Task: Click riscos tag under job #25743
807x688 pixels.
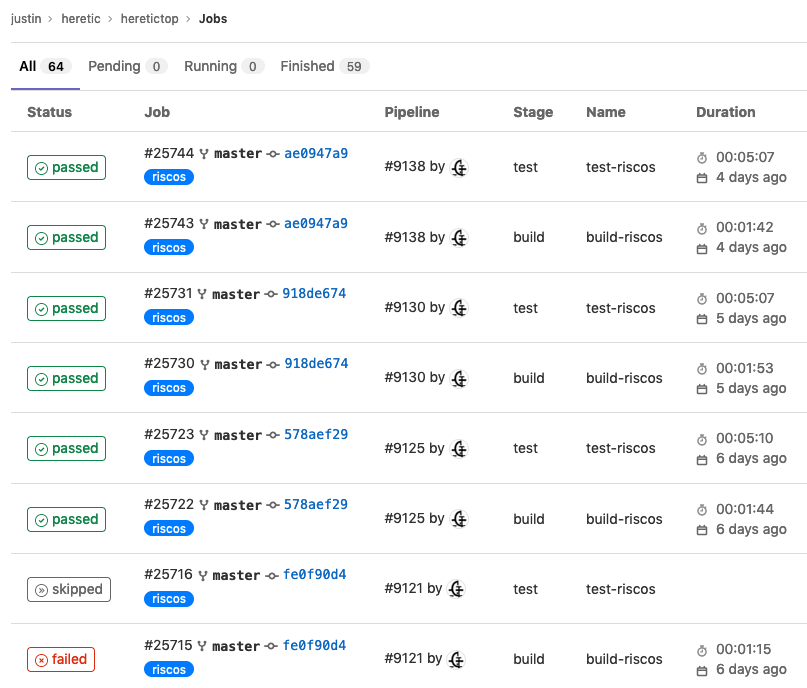Action: pos(169,247)
